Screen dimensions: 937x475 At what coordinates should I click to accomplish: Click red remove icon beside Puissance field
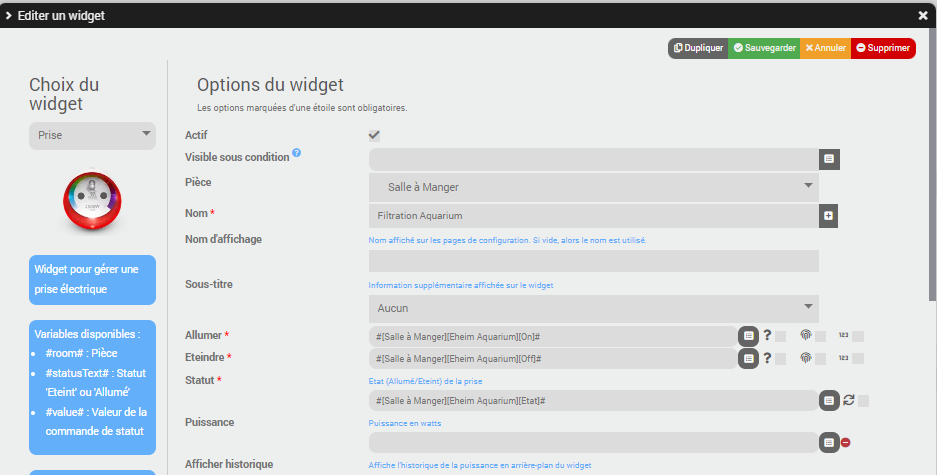pyautogui.click(x=846, y=442)
